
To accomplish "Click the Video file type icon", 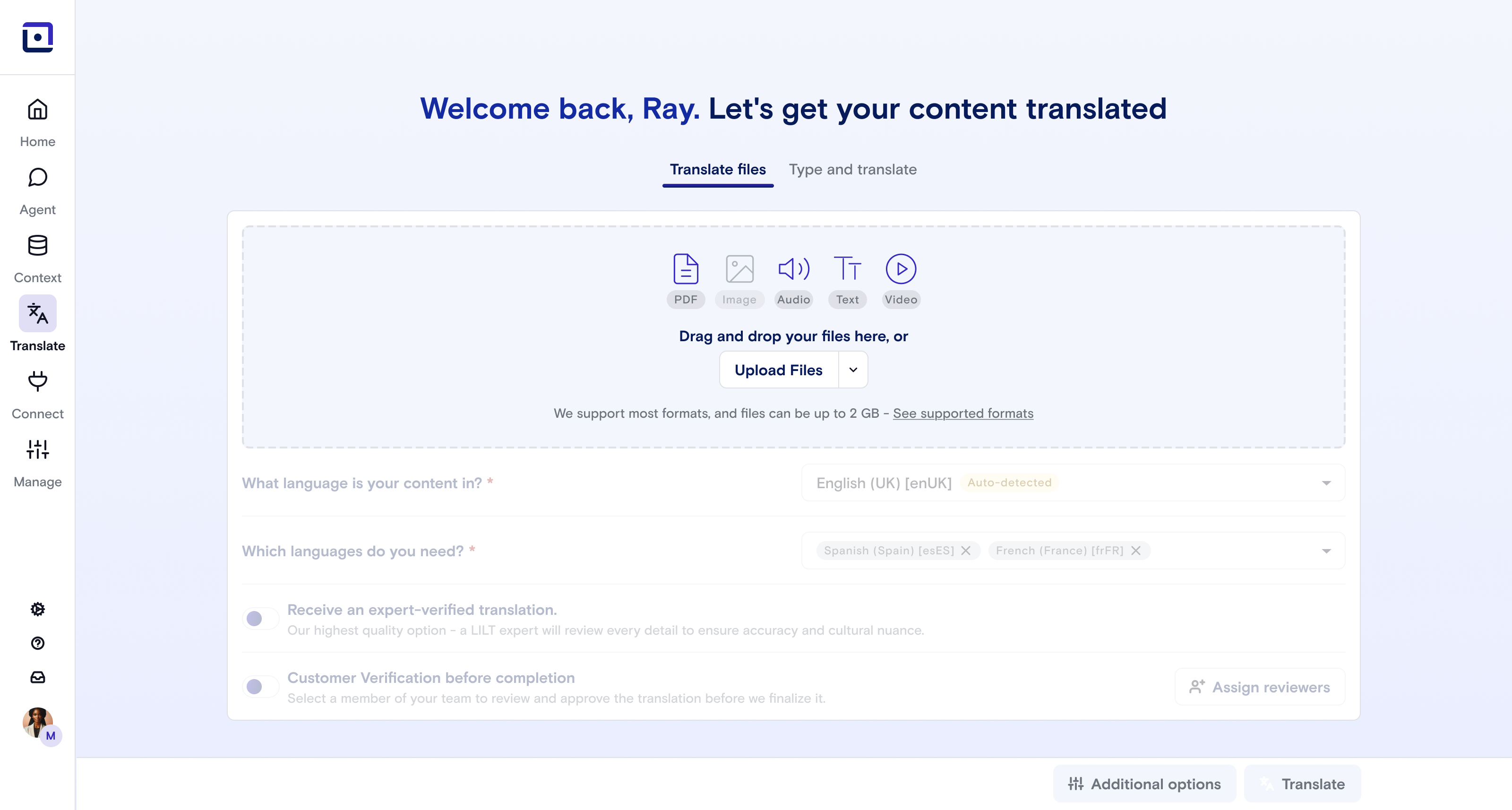I will pos(901,269).
